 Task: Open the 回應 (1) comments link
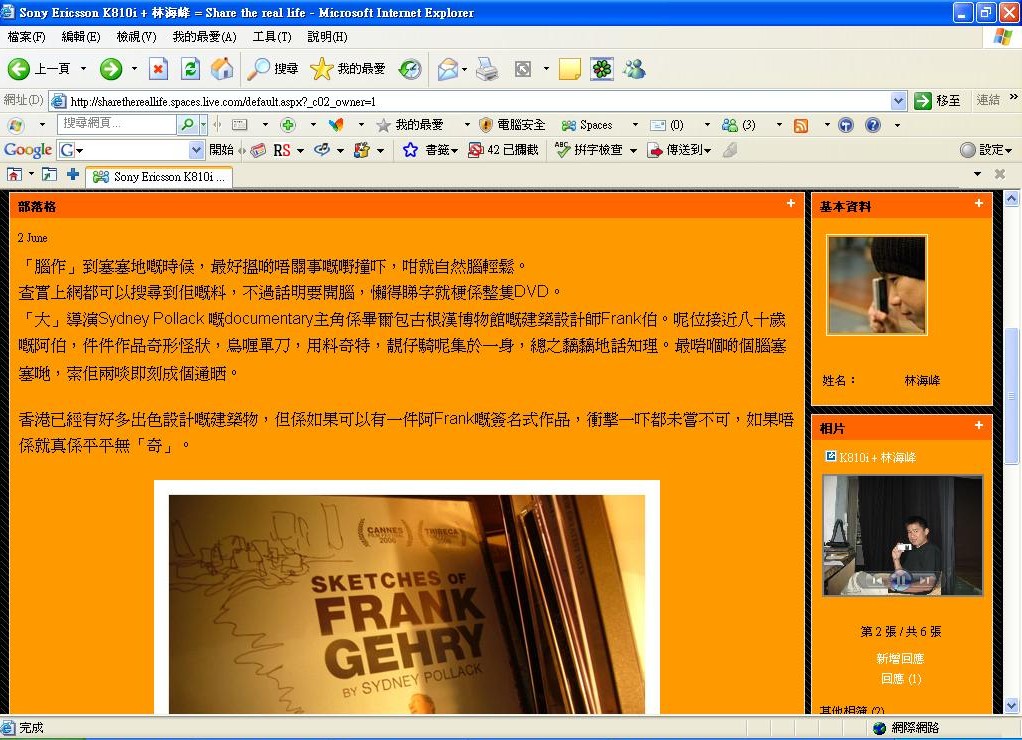coord(901,679)
